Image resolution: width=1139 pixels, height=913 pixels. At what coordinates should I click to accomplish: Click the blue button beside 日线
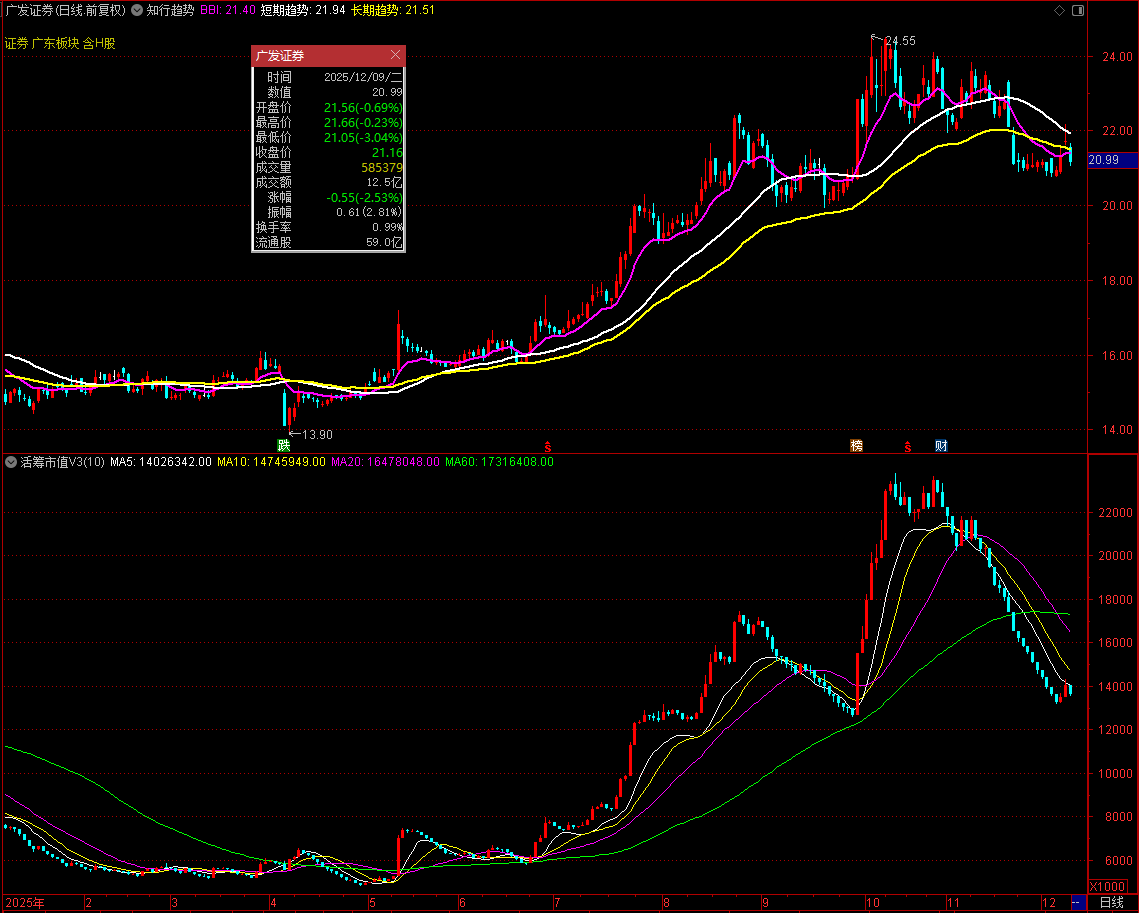click(x=1076, y=903)
